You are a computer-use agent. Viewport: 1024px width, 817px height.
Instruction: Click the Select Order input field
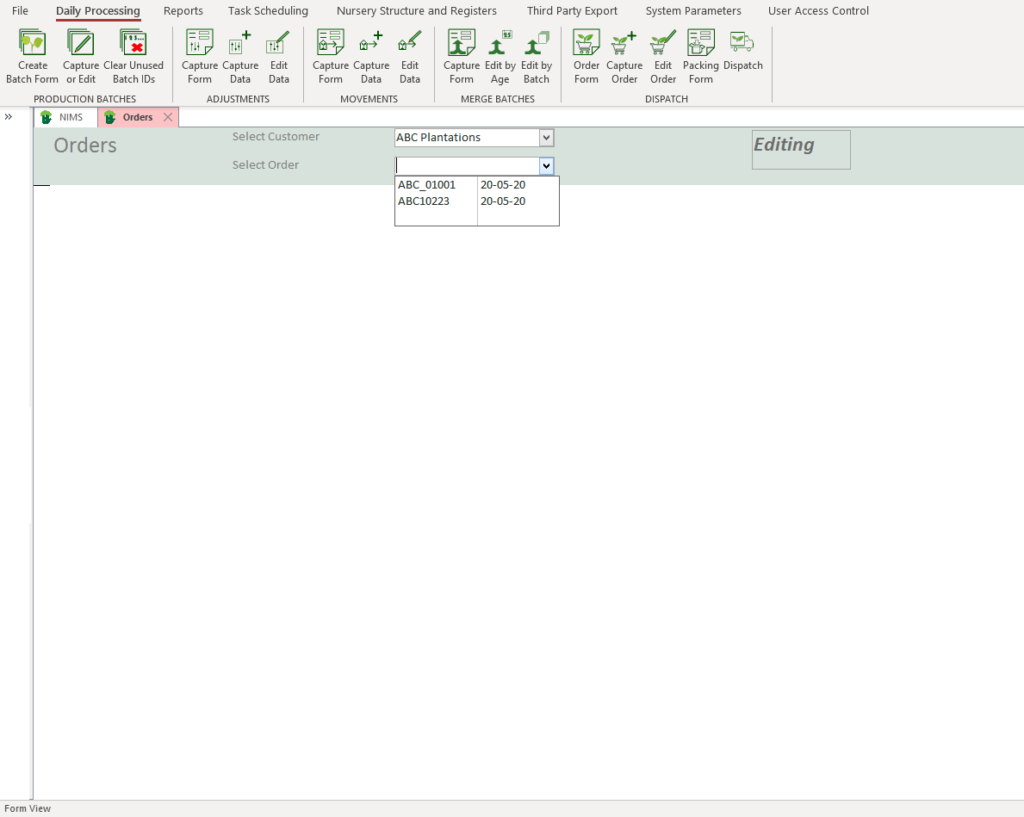(466, 166)
